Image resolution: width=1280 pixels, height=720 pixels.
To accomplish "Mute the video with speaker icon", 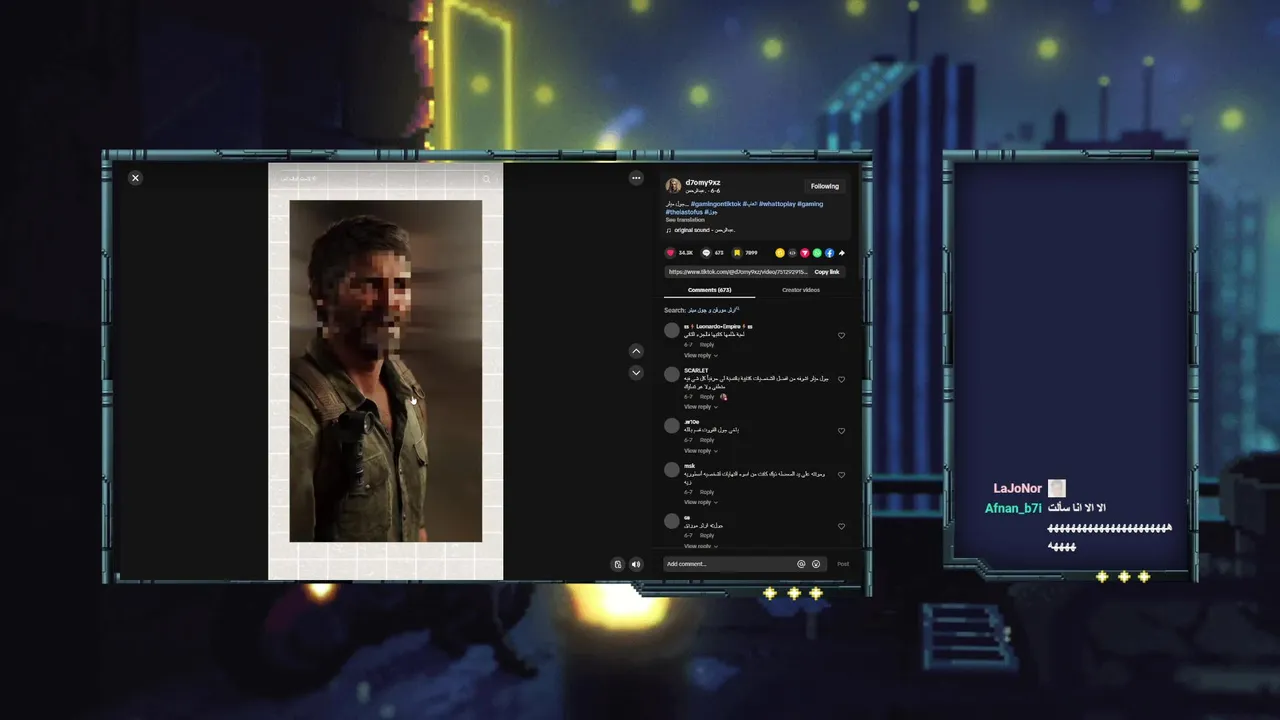I will (636, 564).
